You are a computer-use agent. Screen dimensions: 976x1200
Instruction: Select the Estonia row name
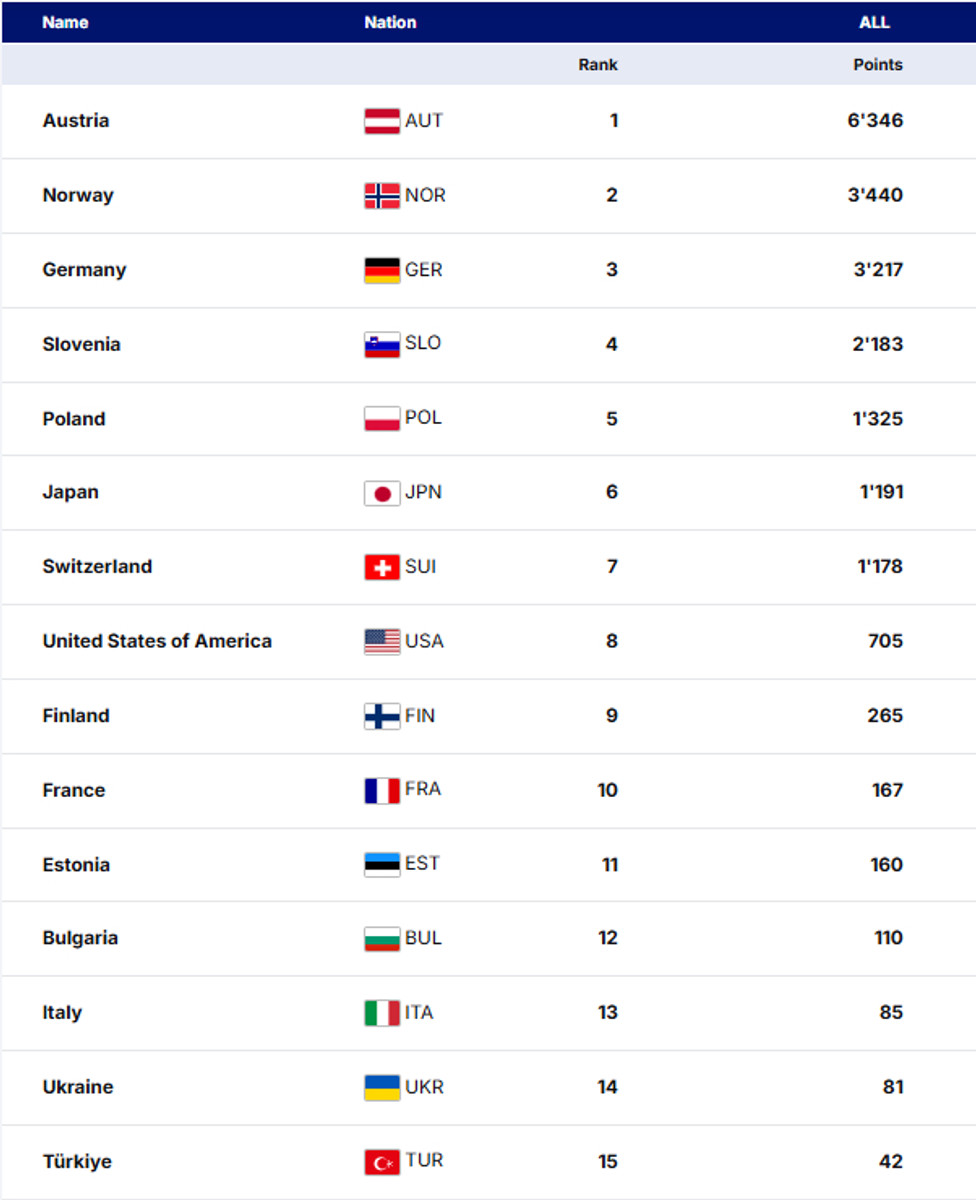76,865
